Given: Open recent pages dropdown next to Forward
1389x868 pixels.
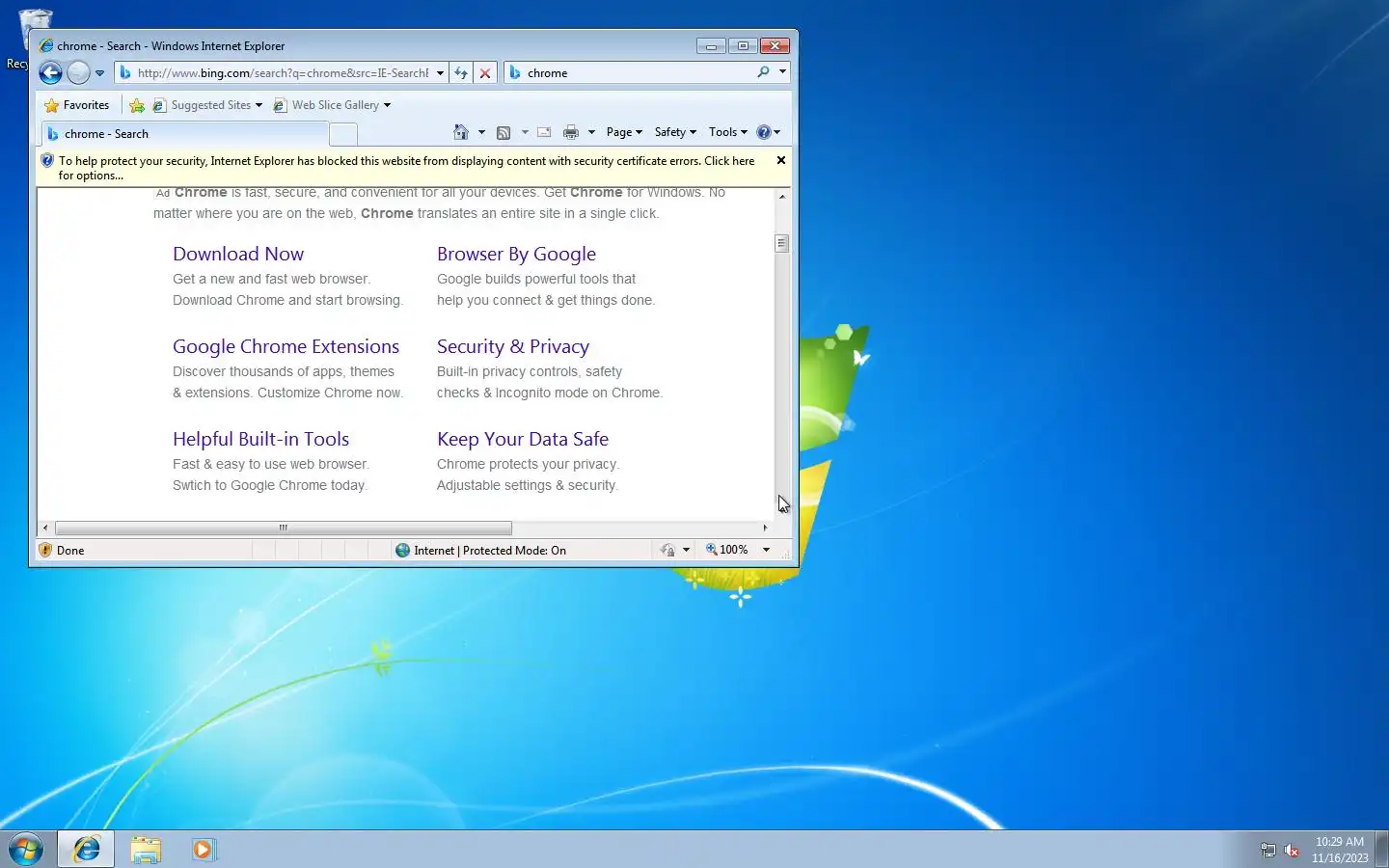Looking at the screenshot, I should tap(99, 73).
